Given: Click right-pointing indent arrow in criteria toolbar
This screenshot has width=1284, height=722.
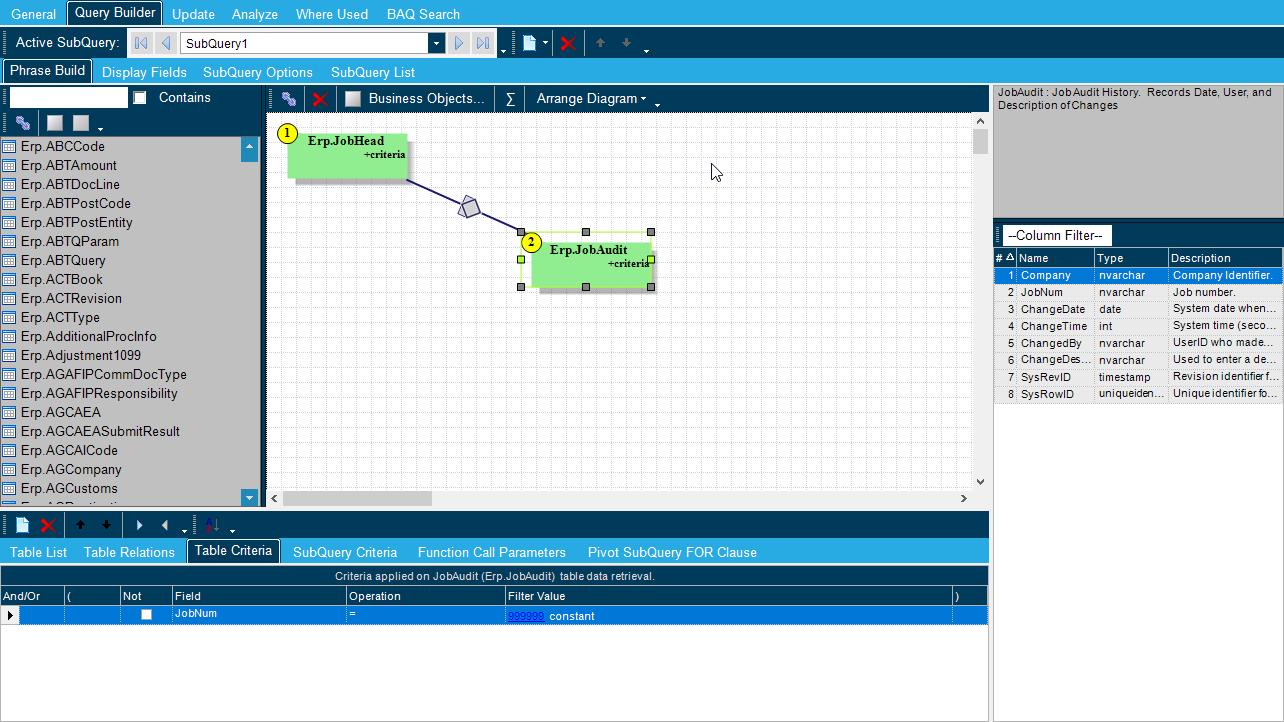Looking at the screenshot, I should 139,525.
